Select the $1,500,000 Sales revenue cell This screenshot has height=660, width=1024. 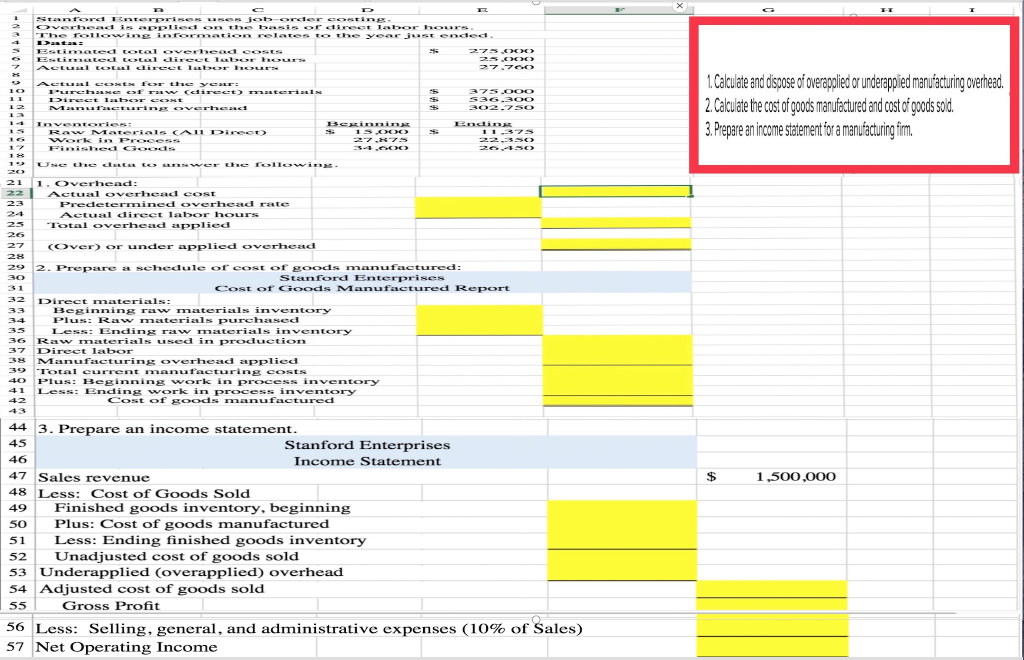point(770,477)
